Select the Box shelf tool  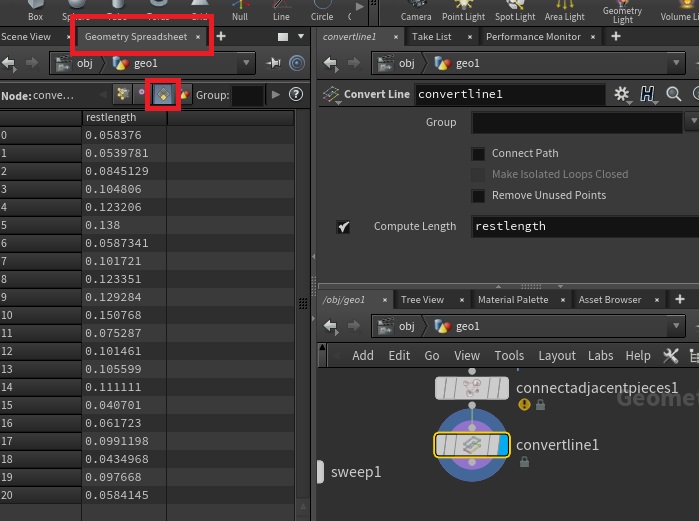click(35, 11)
